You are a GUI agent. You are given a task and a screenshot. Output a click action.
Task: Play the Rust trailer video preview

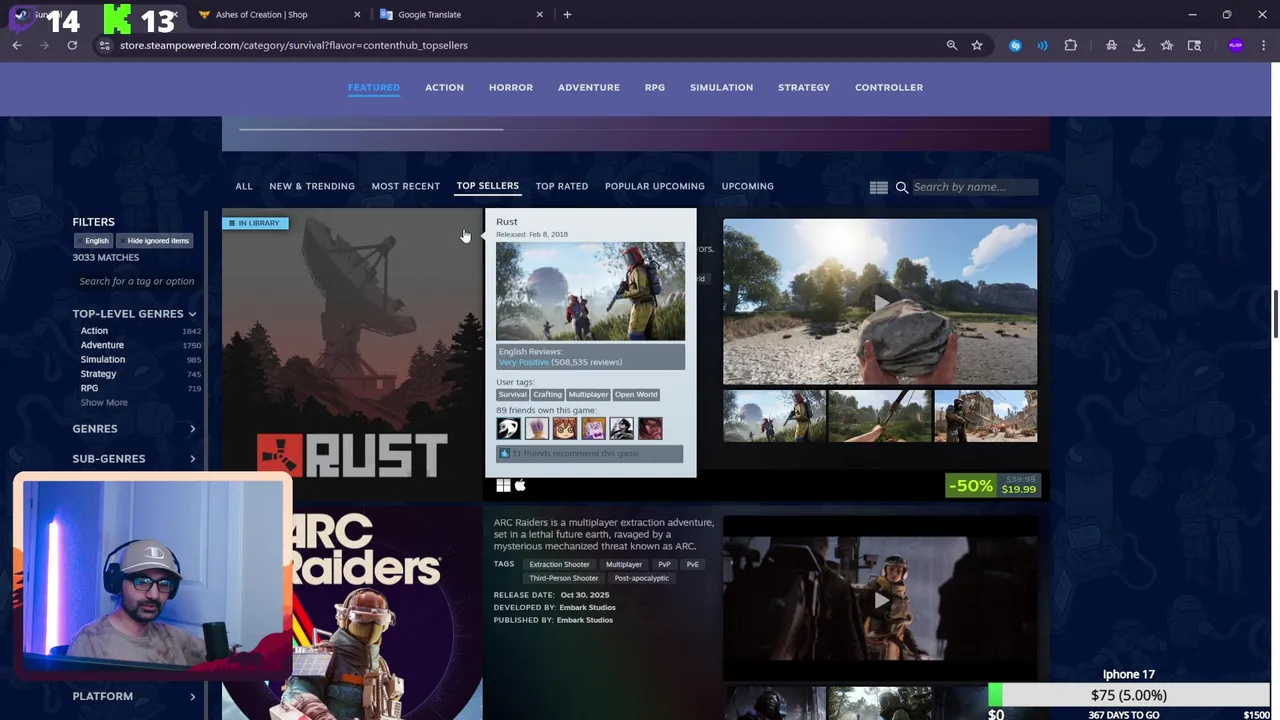point(880,301)
